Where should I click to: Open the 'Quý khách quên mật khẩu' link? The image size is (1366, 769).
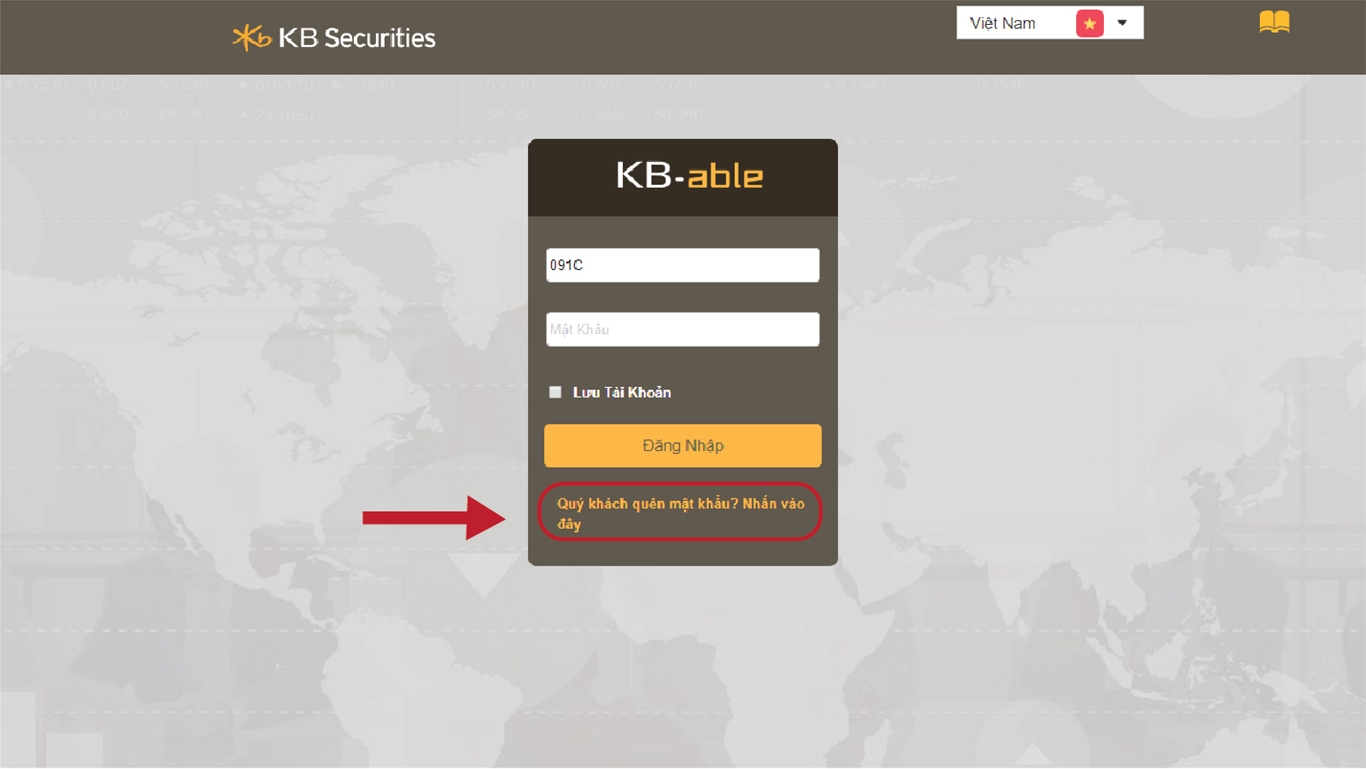tap(681, 513)
